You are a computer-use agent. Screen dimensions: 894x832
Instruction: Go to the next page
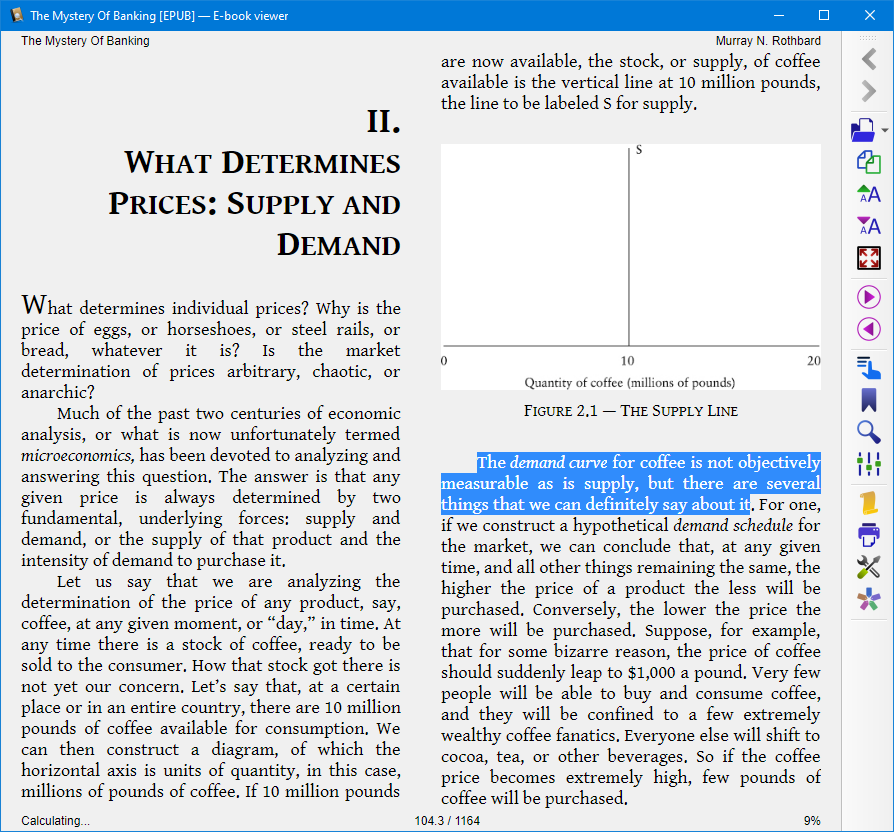tap(868, 297)
